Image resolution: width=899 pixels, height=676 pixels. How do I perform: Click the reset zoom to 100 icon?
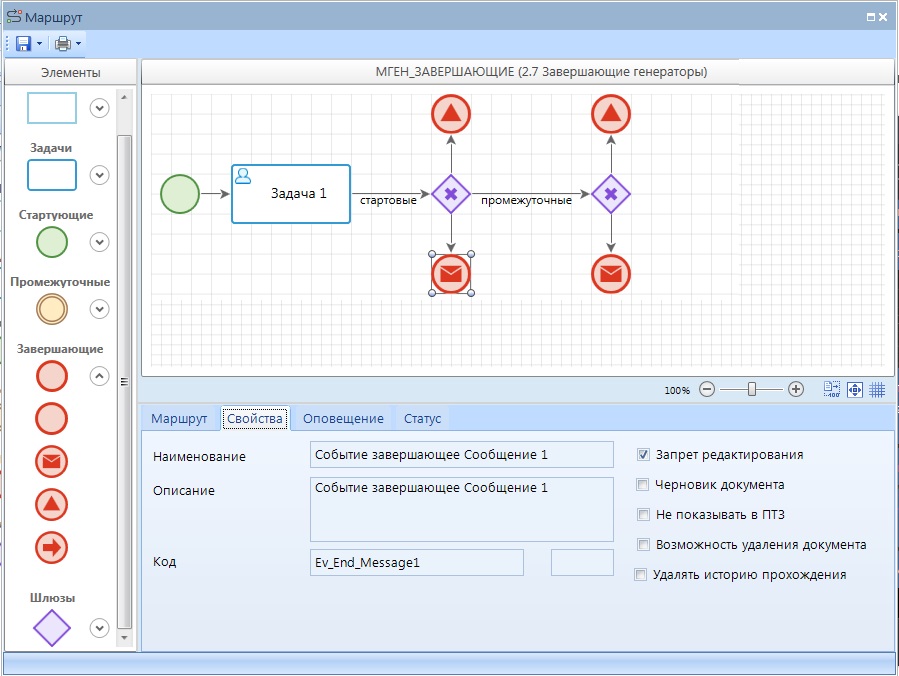(832, 390)
